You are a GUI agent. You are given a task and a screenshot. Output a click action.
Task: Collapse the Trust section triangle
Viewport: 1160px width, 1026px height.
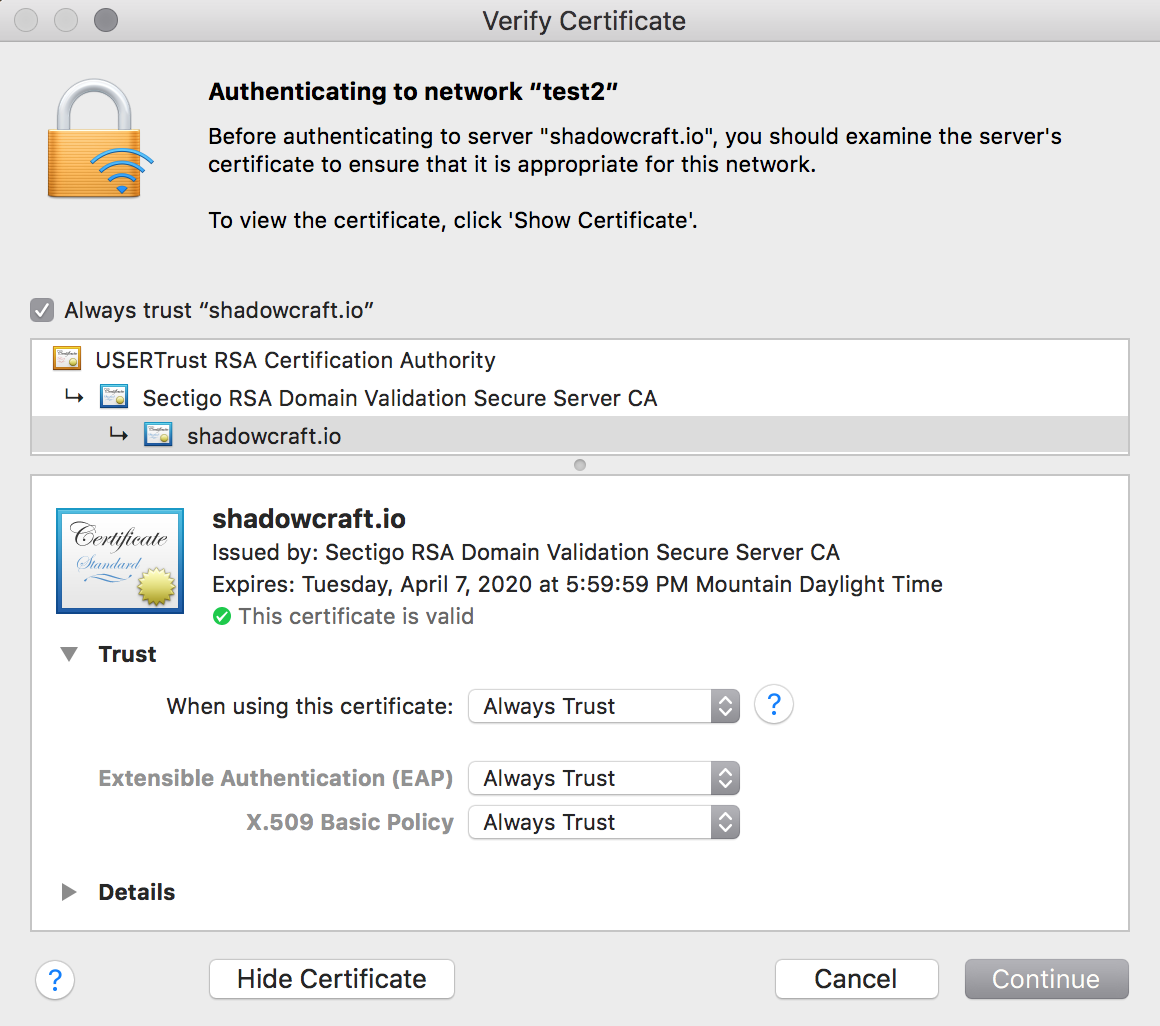click(70, 654)
